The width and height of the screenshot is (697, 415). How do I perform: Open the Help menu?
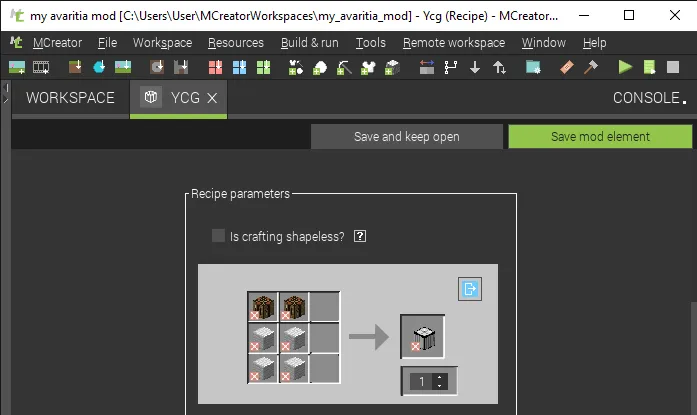594,43
